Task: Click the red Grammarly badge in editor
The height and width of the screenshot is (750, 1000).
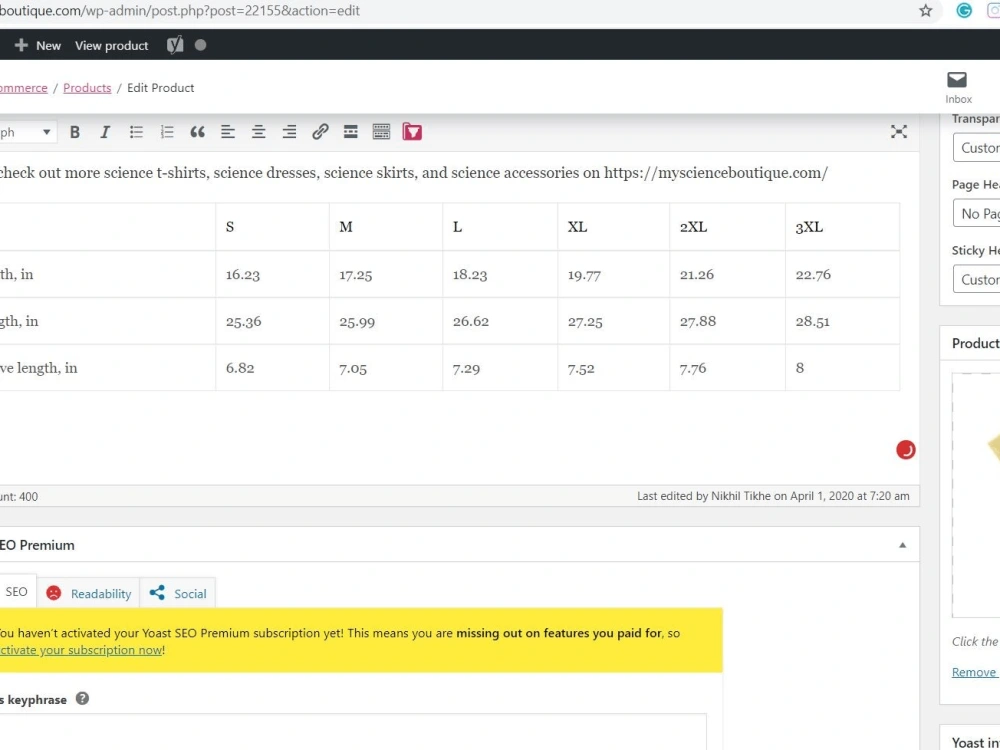Action: [906, 450]
